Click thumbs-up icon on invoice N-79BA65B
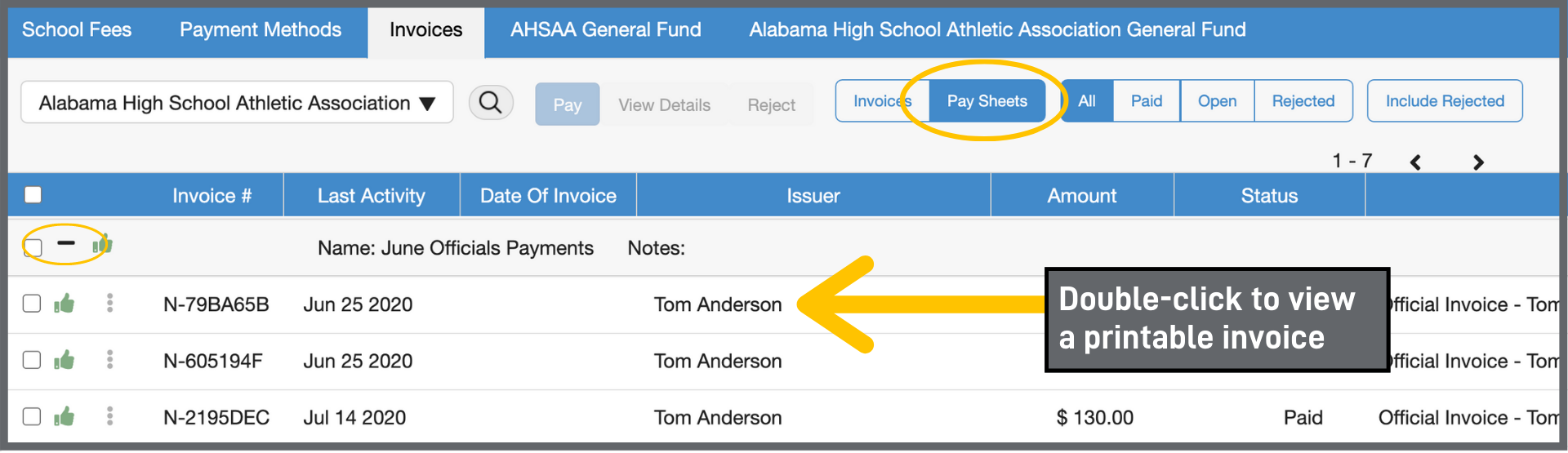The height and width of the screenshot is (453, 1568). tap(65, 304)
